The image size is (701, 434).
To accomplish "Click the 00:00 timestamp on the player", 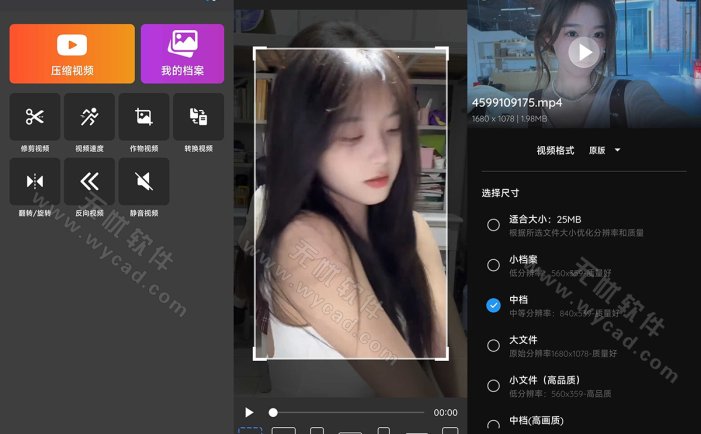I will pos(445,413).
